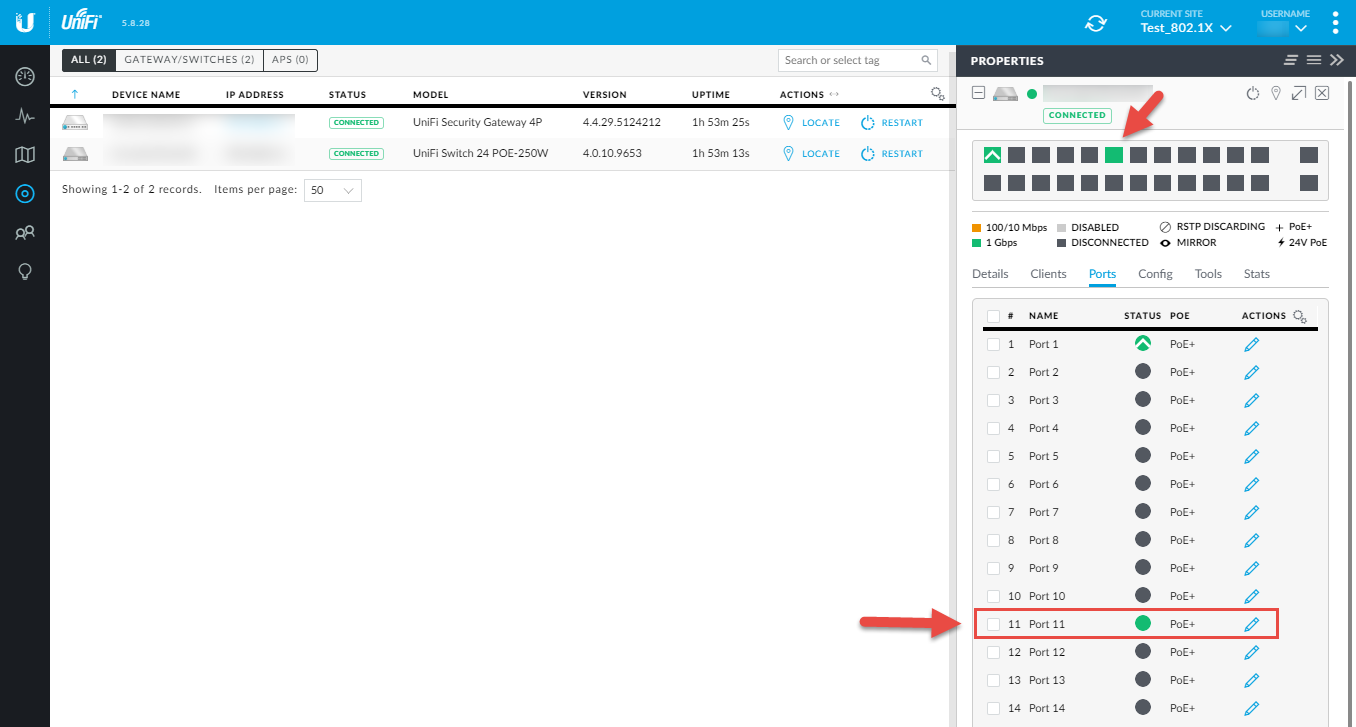Image resolution: width=1356 pixels, height=727 pixels.
Task: Click the Port 7 row name
Action: [x=1044, y=512]
